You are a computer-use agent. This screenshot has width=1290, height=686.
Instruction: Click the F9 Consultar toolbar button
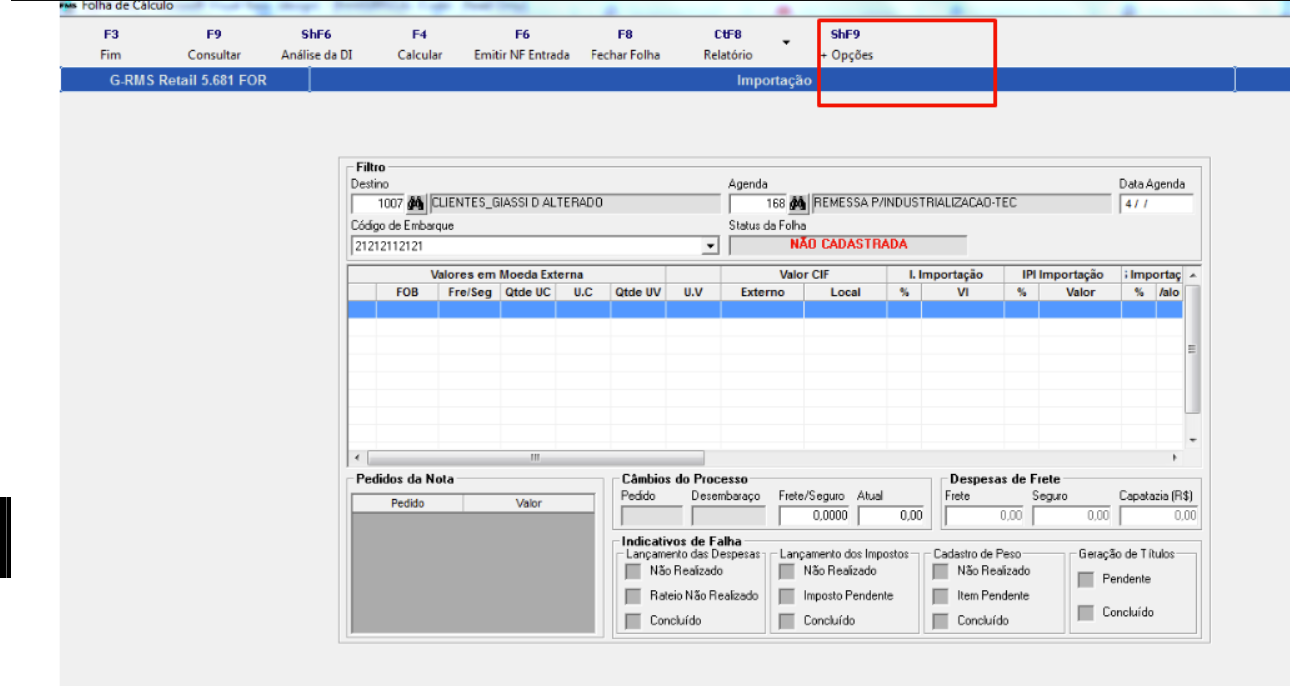click(x=214, y=45)
